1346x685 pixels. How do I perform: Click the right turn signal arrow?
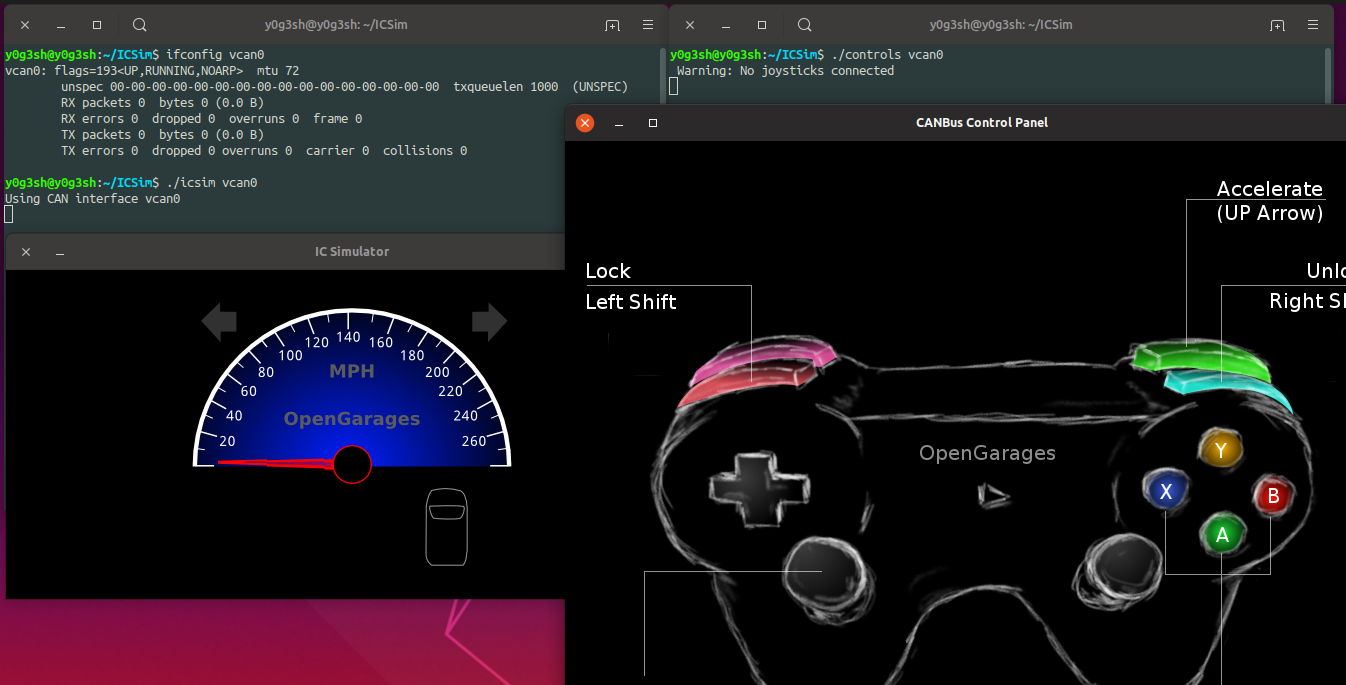pyautogui.click(x=490, y=322)
